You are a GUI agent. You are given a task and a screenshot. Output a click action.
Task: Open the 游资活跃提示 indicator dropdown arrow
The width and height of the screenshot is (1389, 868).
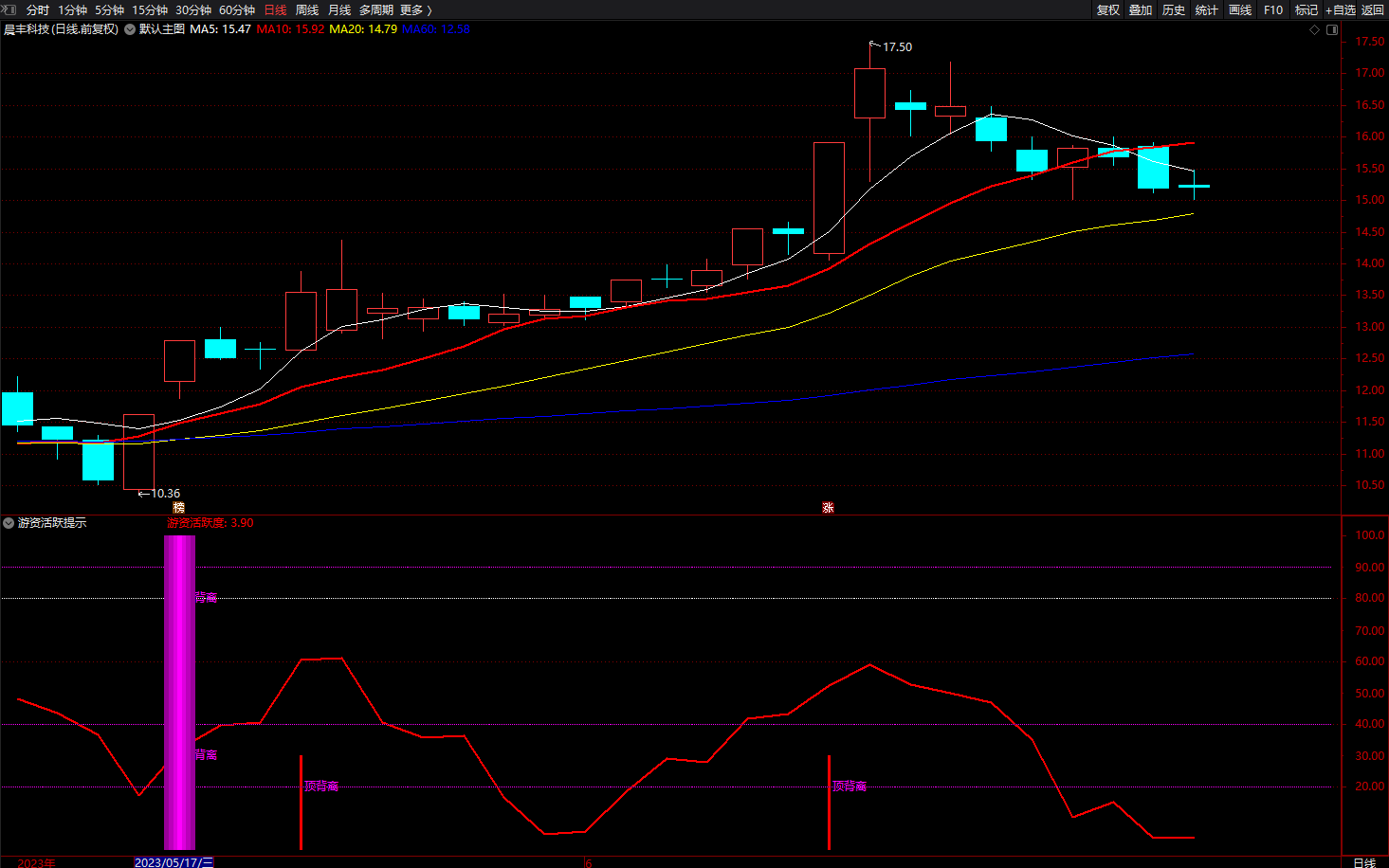9,523
